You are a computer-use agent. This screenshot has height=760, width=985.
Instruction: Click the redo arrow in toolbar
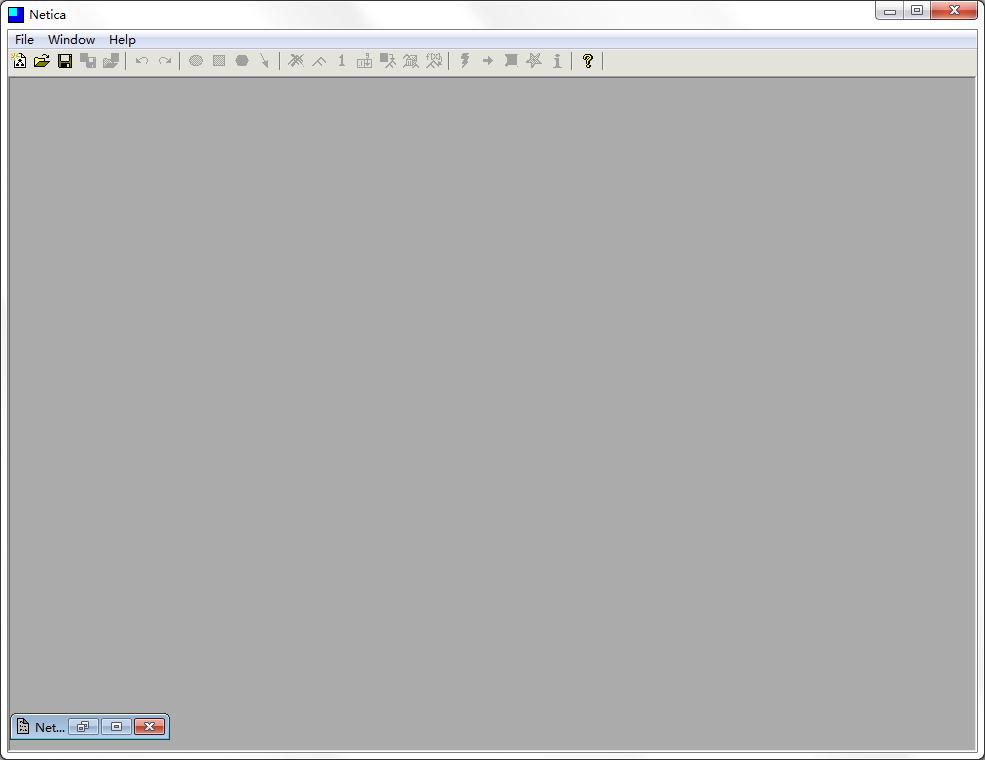pos(165,61)
